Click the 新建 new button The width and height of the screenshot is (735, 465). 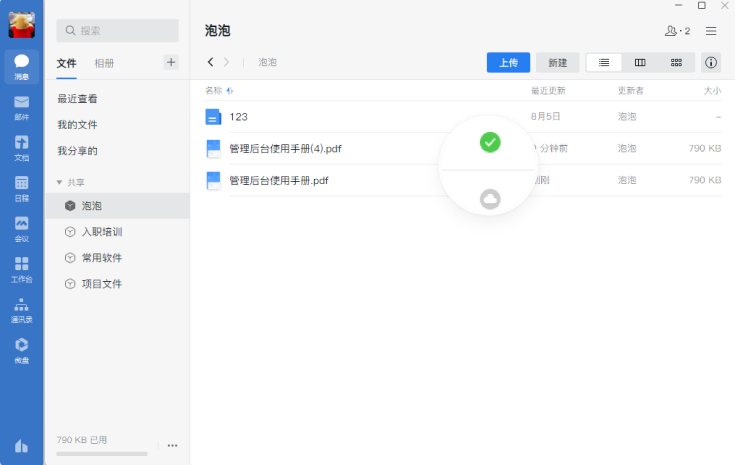coord(557,62)
